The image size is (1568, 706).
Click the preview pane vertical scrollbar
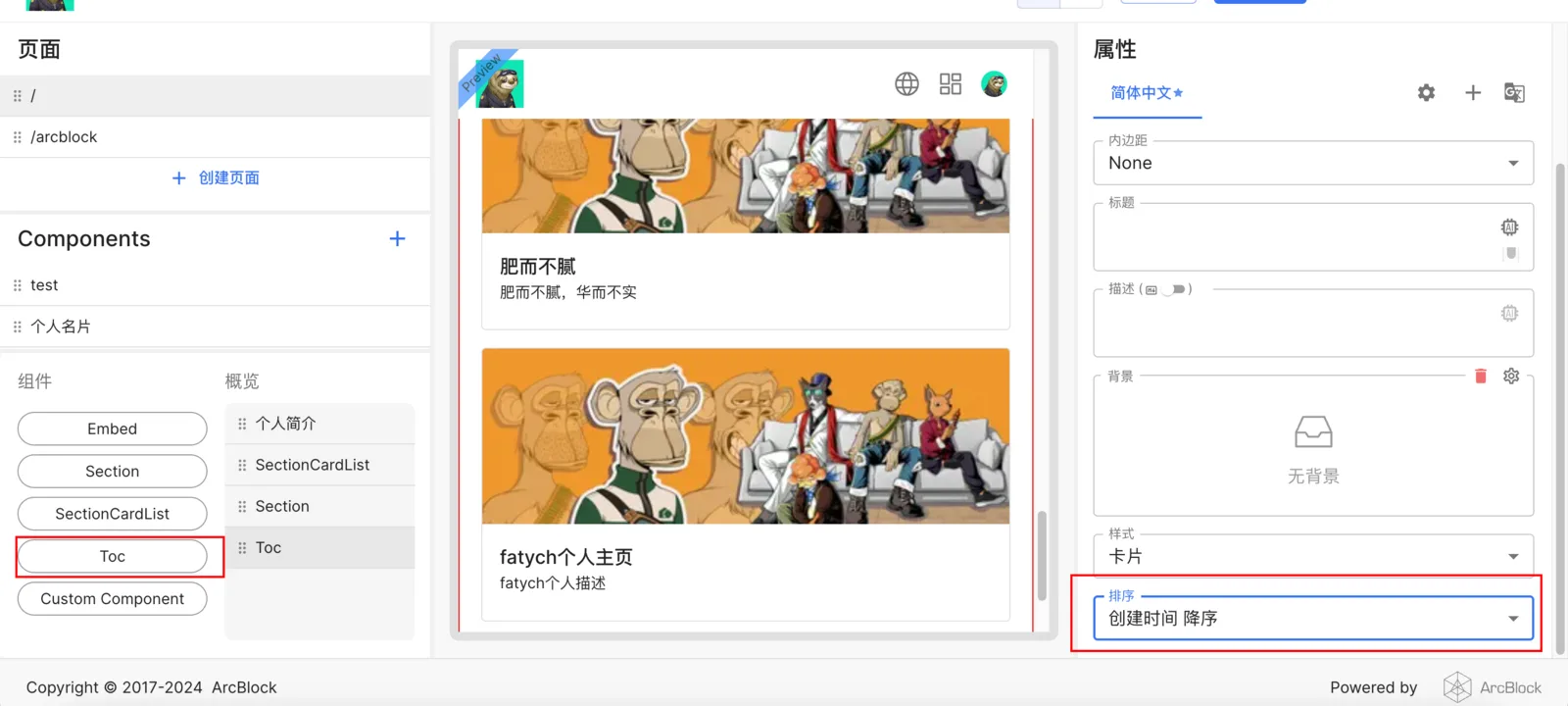click(x=1042, y=555)
